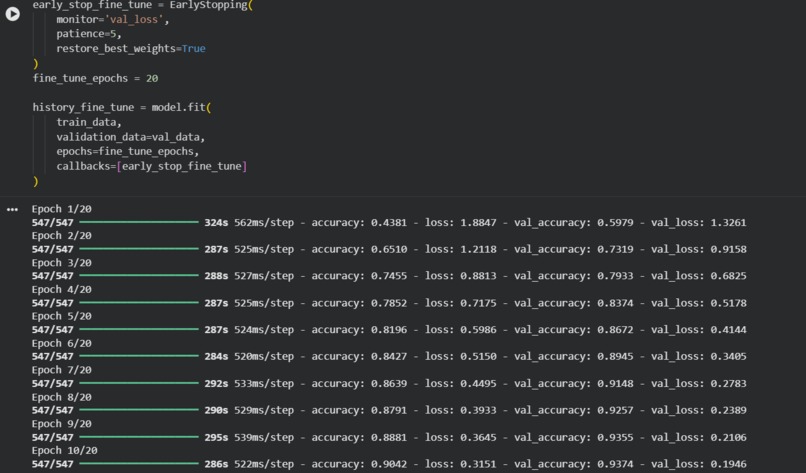This screenshot has height=473, width=806.
Task: Click the 292s 533ms/step timing text
Action: 249,384
